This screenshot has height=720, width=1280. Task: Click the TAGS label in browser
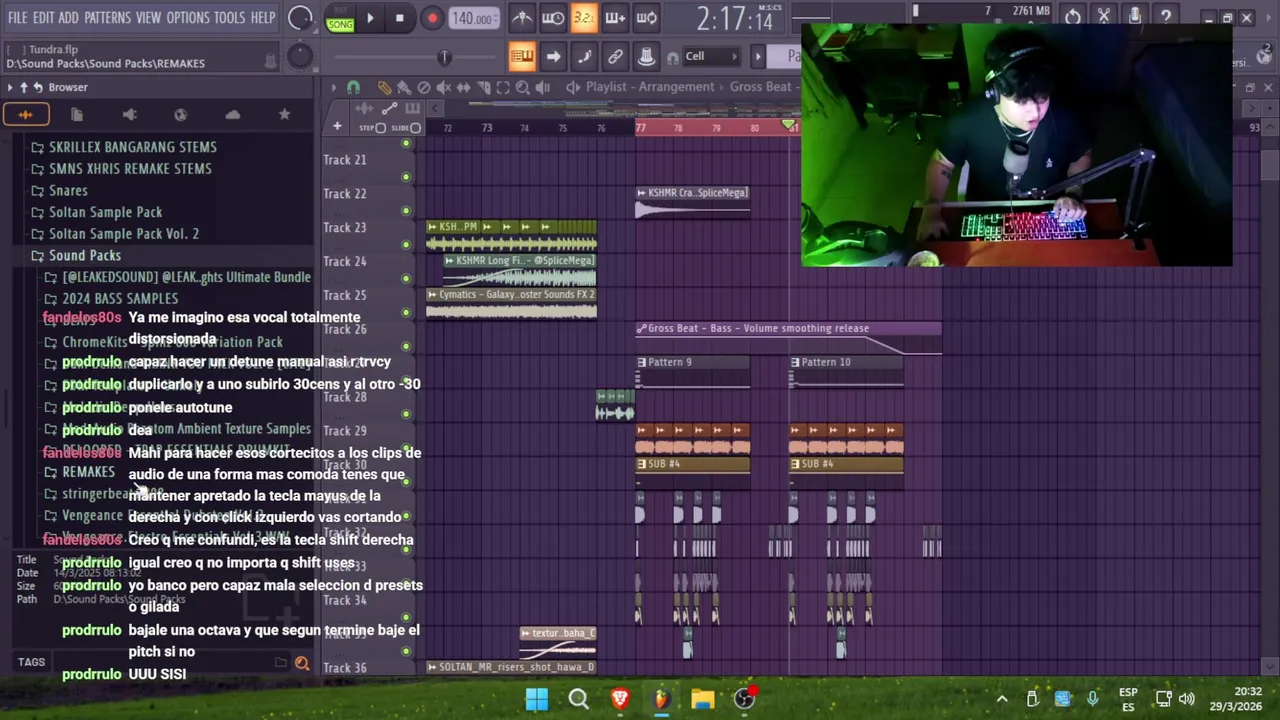pyautogui.click(x=31, y=662)
